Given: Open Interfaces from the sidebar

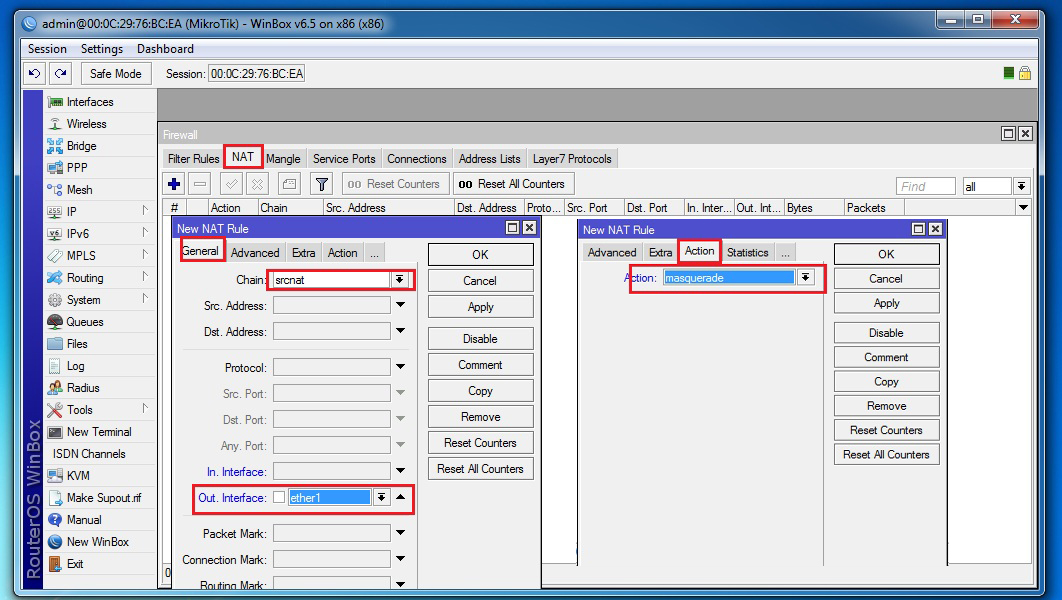Looking at the screenshot, I should (x=90, y=102).
